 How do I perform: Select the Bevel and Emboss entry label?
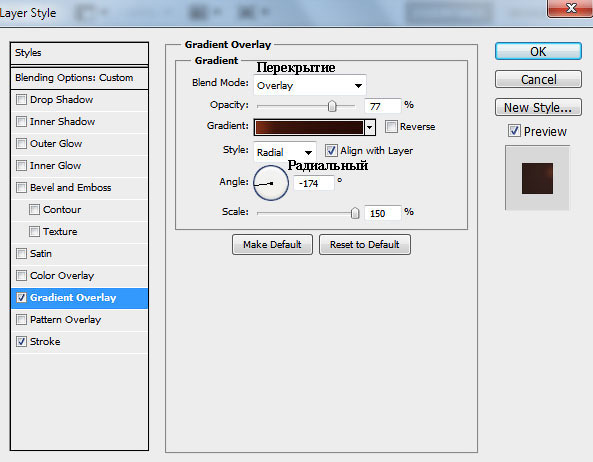[71, 188]
